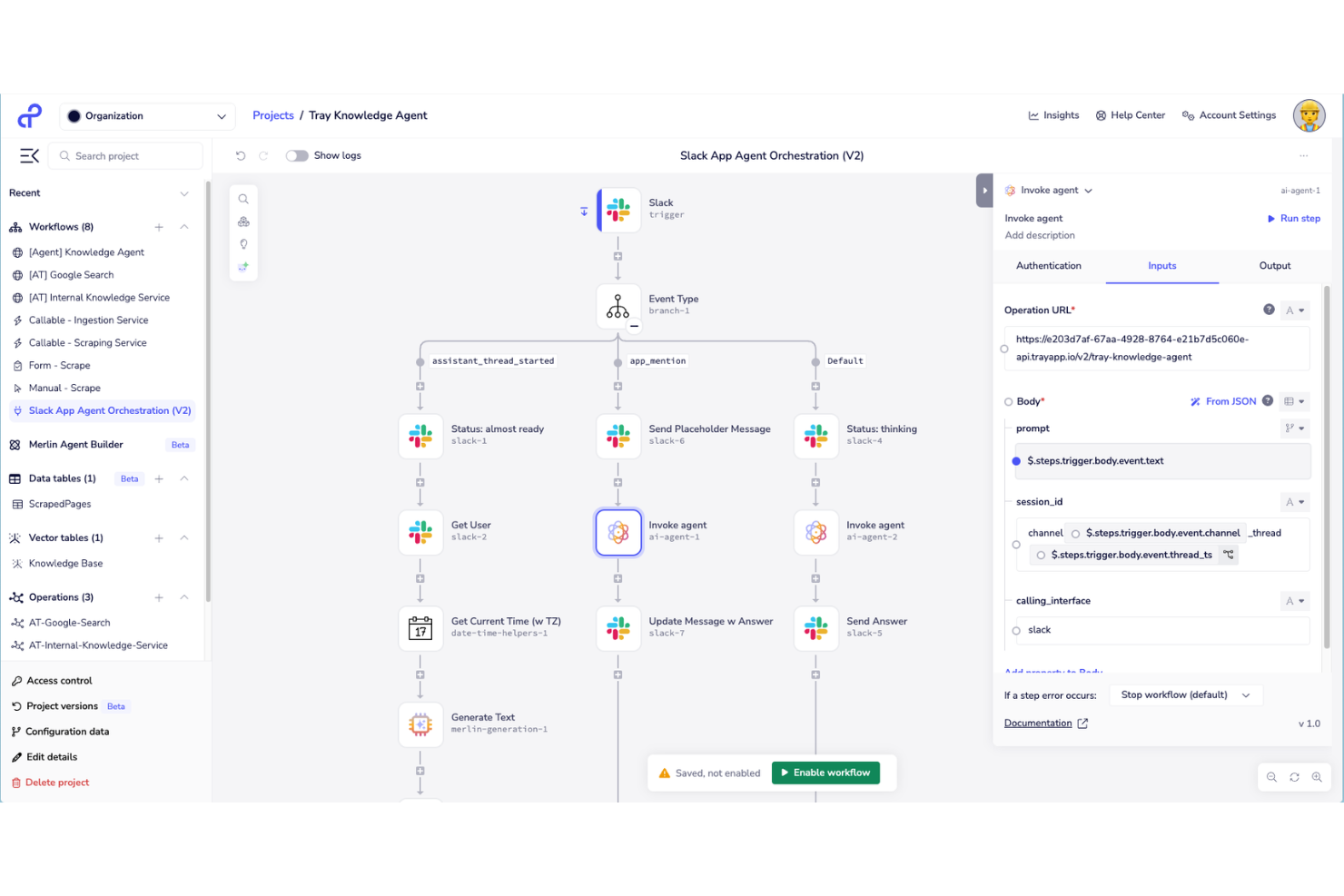Click the three-dots more options icon

1303,156
